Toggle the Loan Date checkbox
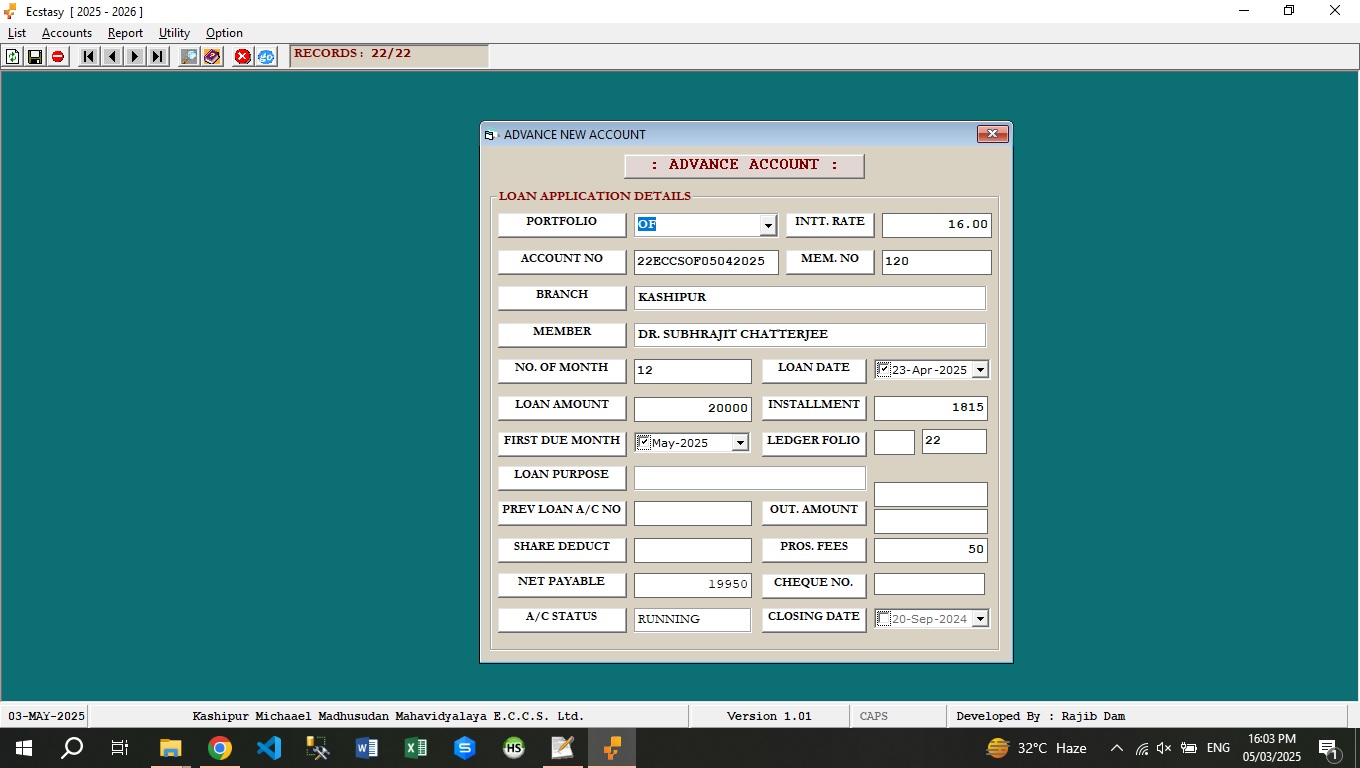The height and width of the screenshot is (768, 1360). tap(884, 369)
